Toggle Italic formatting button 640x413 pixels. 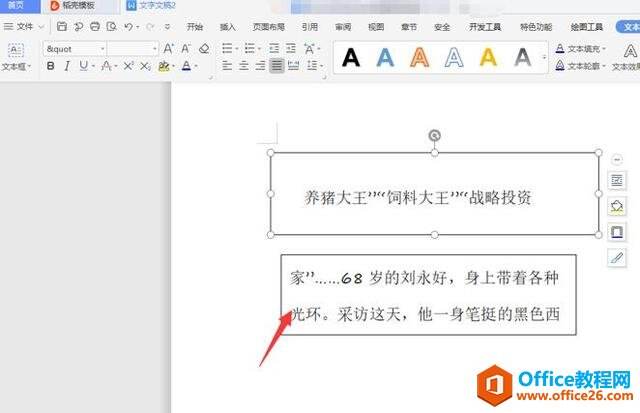pyautogui.click(x=67, y=66)
